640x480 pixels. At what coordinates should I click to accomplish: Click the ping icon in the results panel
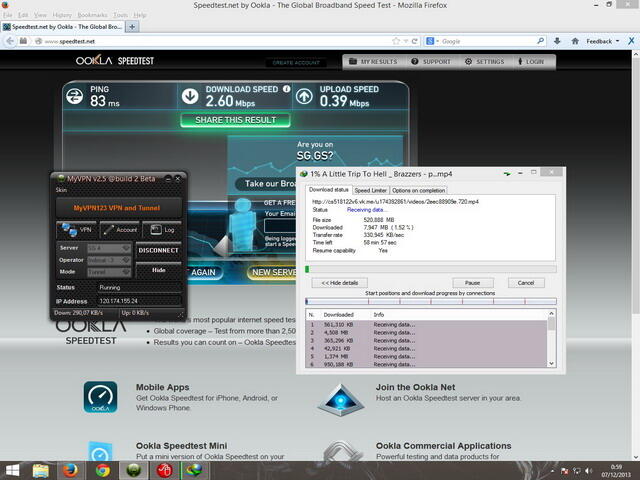click(x=75, y=97)
